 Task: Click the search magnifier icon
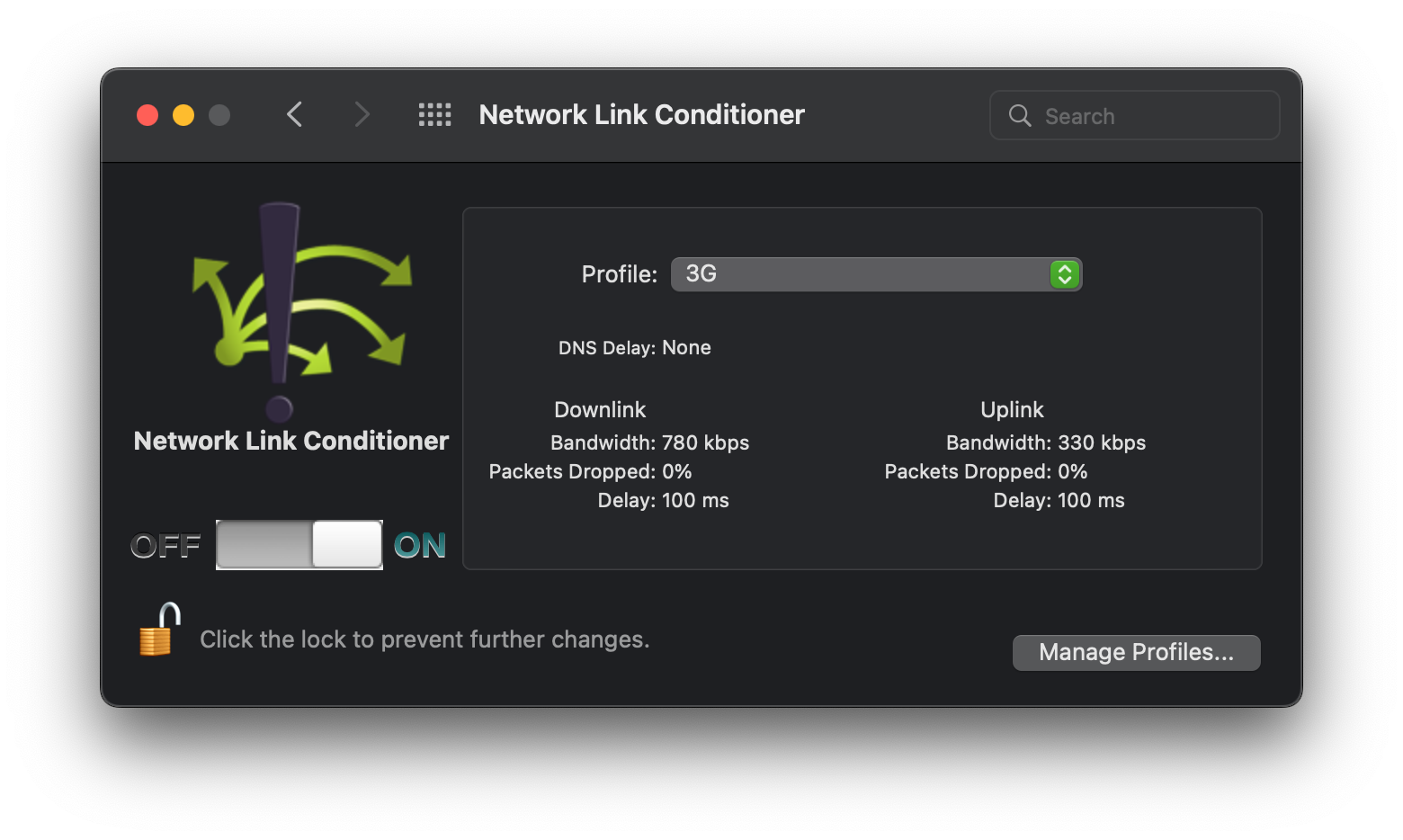1020,116
